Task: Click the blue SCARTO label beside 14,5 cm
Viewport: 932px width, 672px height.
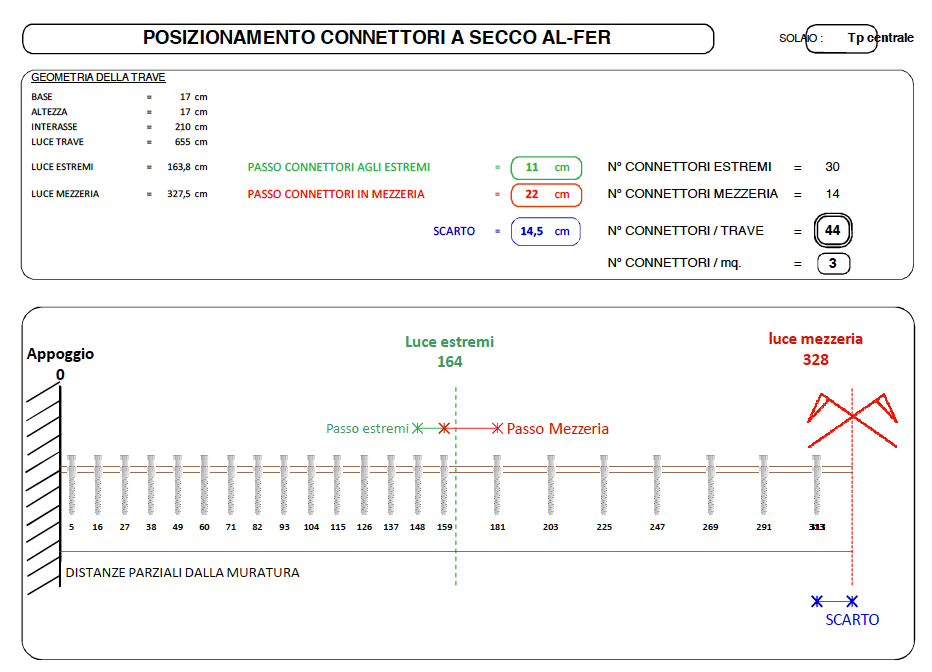Action: pyautogui.click(x=454, y=231)
